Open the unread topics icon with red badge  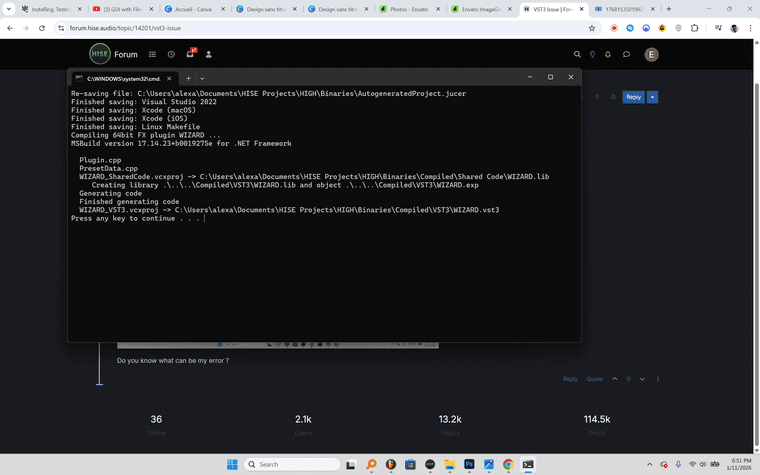[x=190, y=53]
